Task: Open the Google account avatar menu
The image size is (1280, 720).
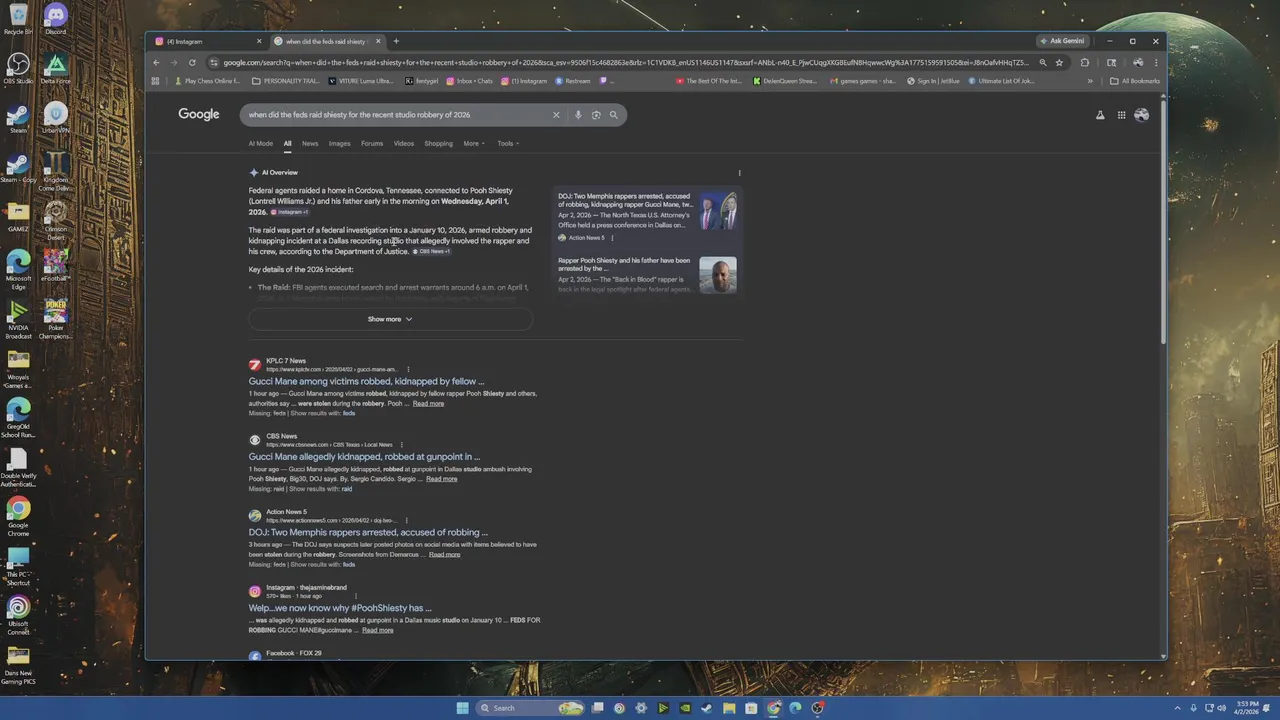Action: tap(1141, 115)
